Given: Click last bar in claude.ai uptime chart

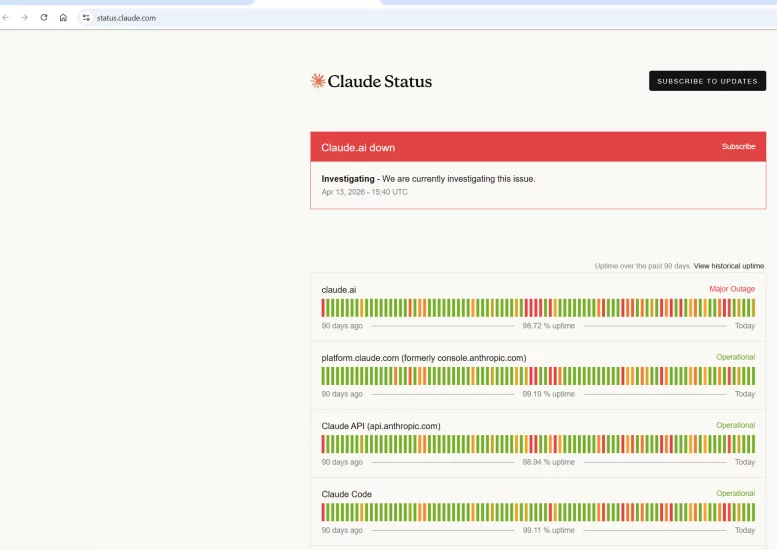Looking at the screenshot, I should (753, 308).
